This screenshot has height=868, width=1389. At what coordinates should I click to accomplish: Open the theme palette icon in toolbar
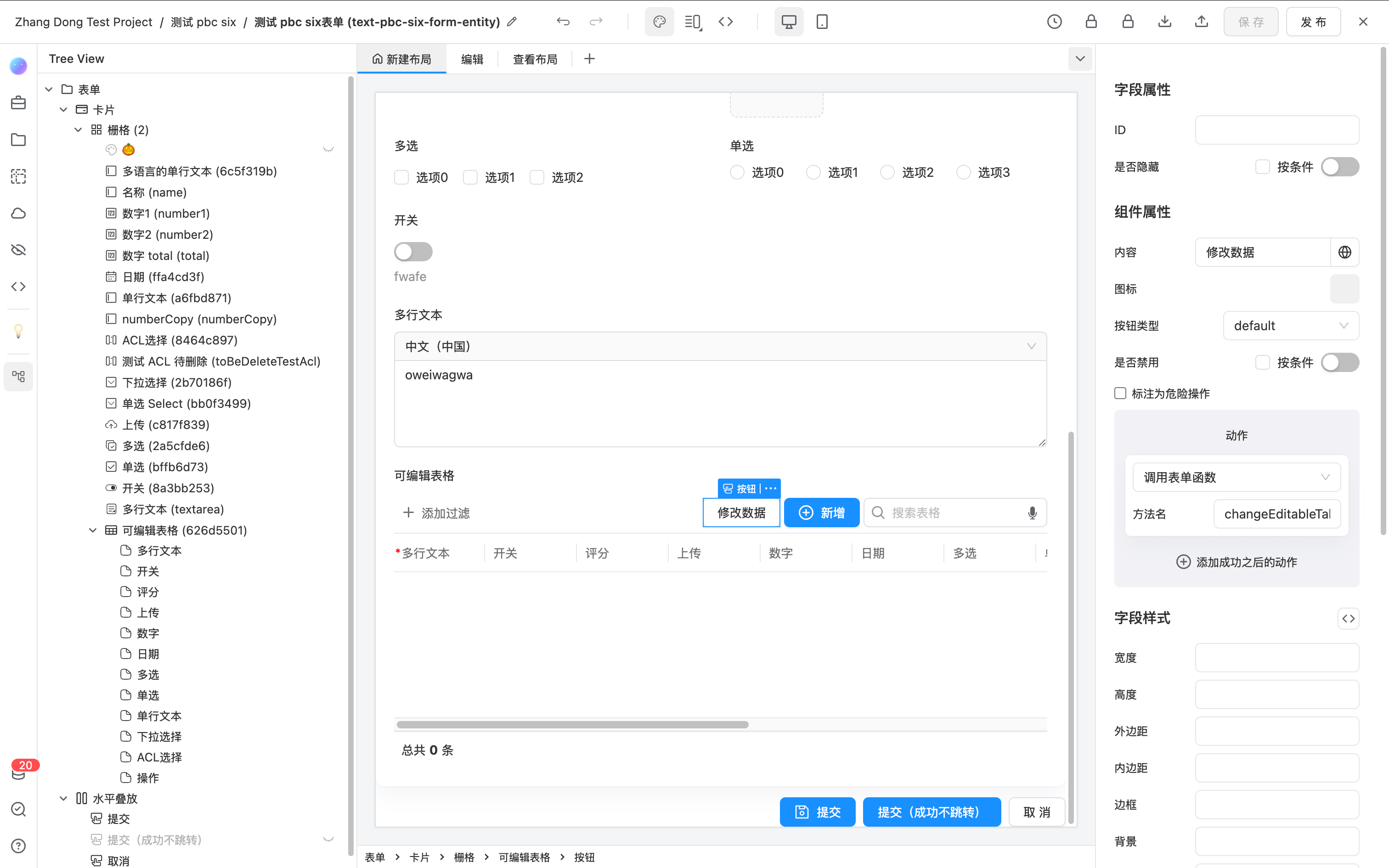660,22
